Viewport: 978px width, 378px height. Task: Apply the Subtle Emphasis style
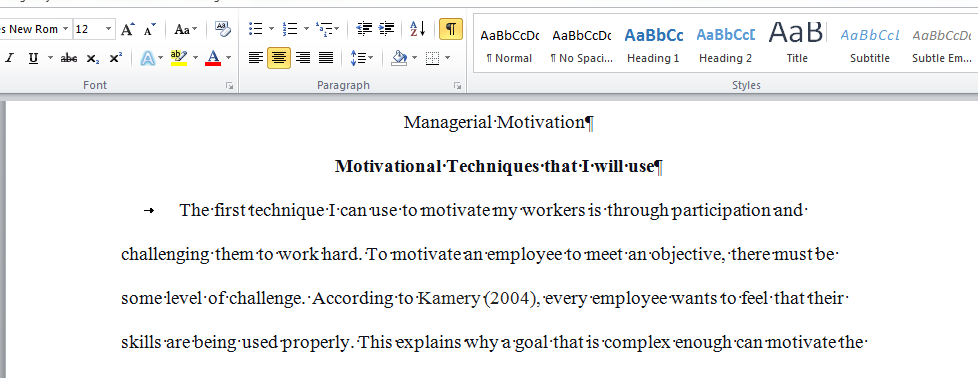tap(942, 44)
